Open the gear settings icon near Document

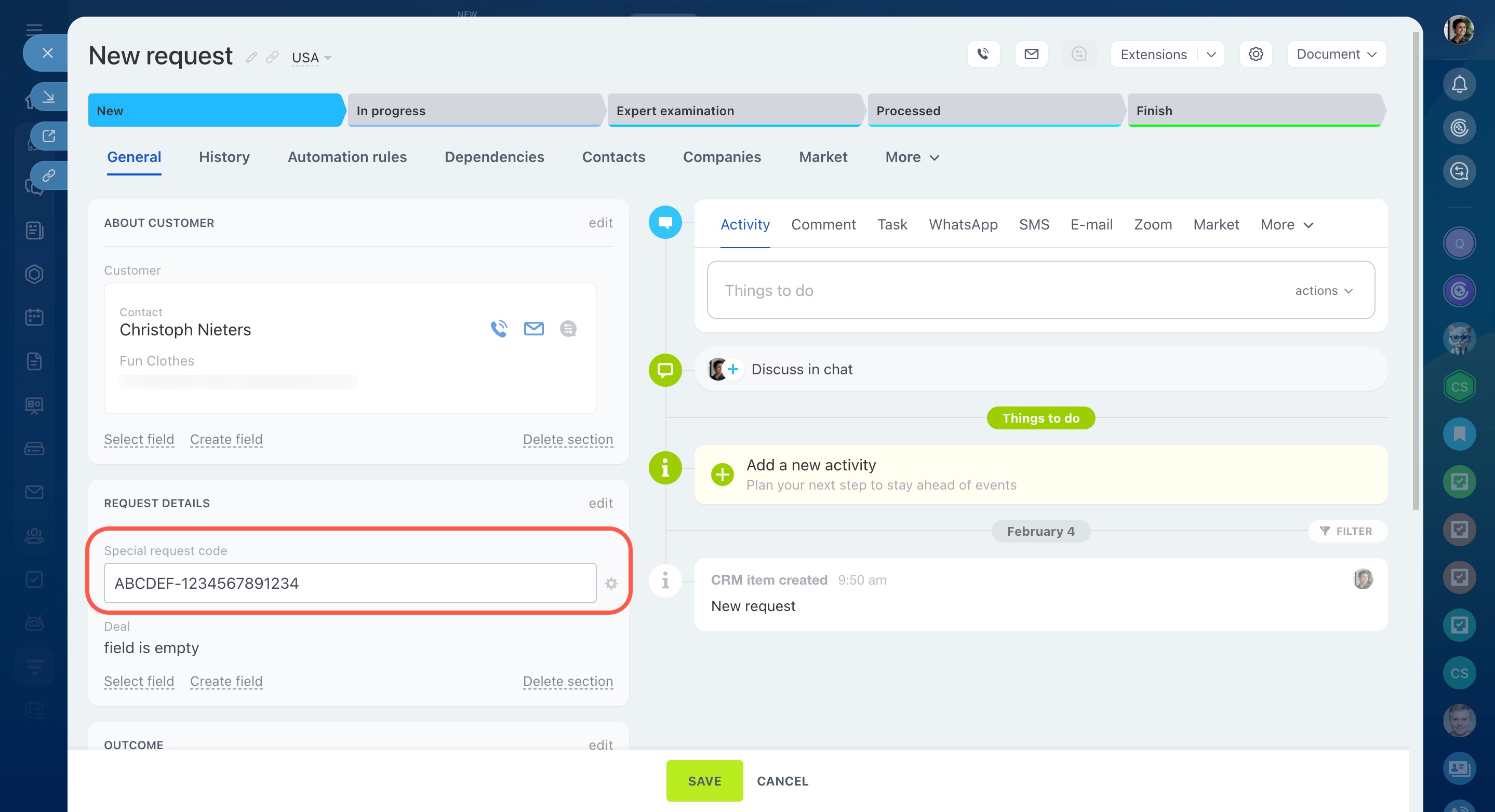pos(1256,54)
